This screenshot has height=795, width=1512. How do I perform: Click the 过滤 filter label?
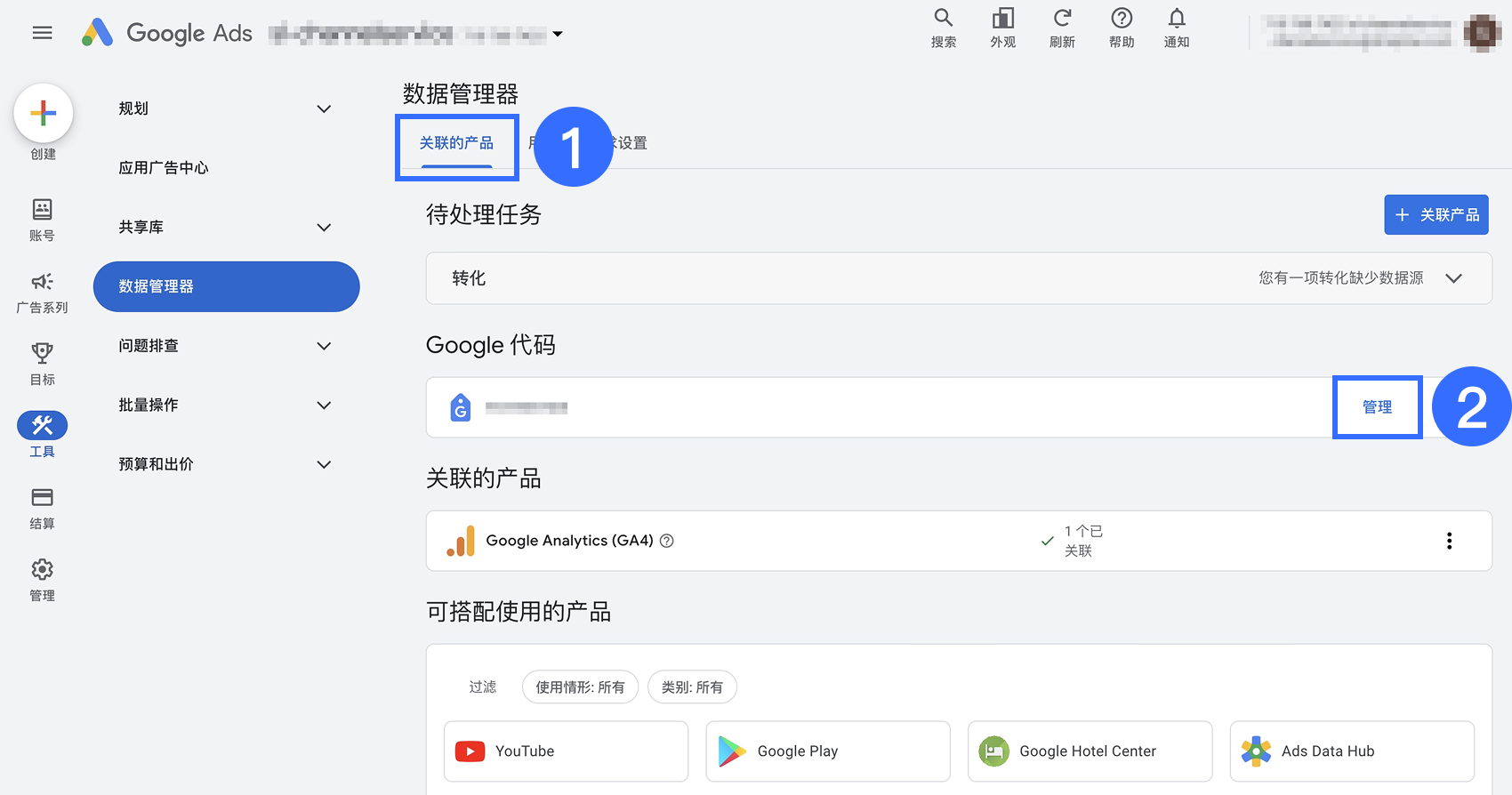(483, 687)
